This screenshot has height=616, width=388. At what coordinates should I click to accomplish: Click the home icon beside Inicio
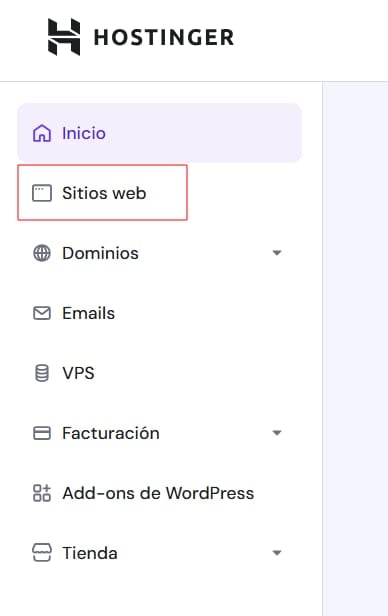coord(42,133)
